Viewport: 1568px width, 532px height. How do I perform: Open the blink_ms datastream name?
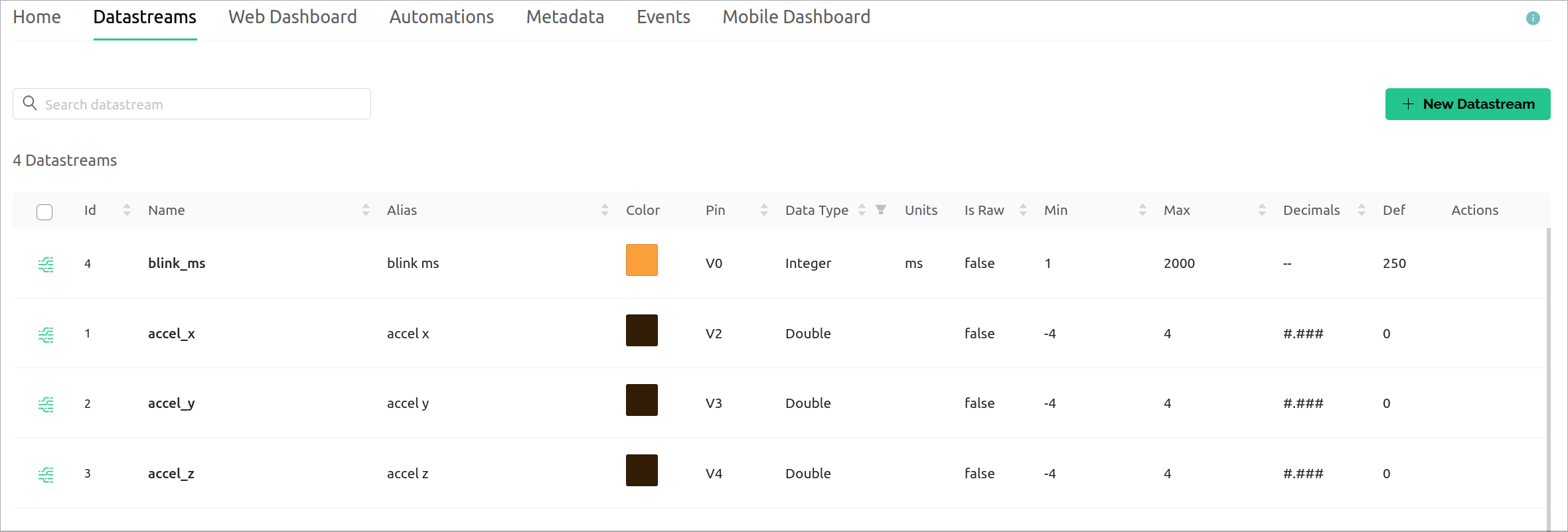(177, 263)
